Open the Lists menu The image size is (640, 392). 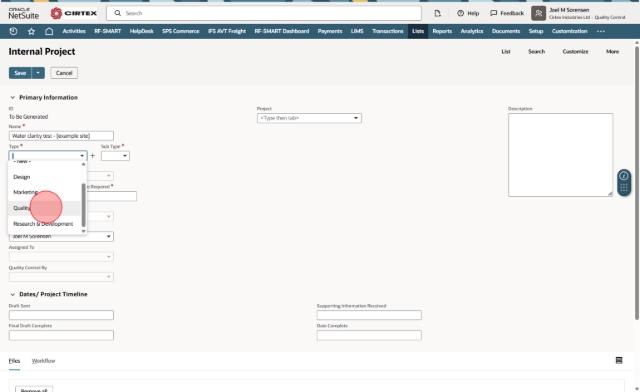tap(418, 31)
